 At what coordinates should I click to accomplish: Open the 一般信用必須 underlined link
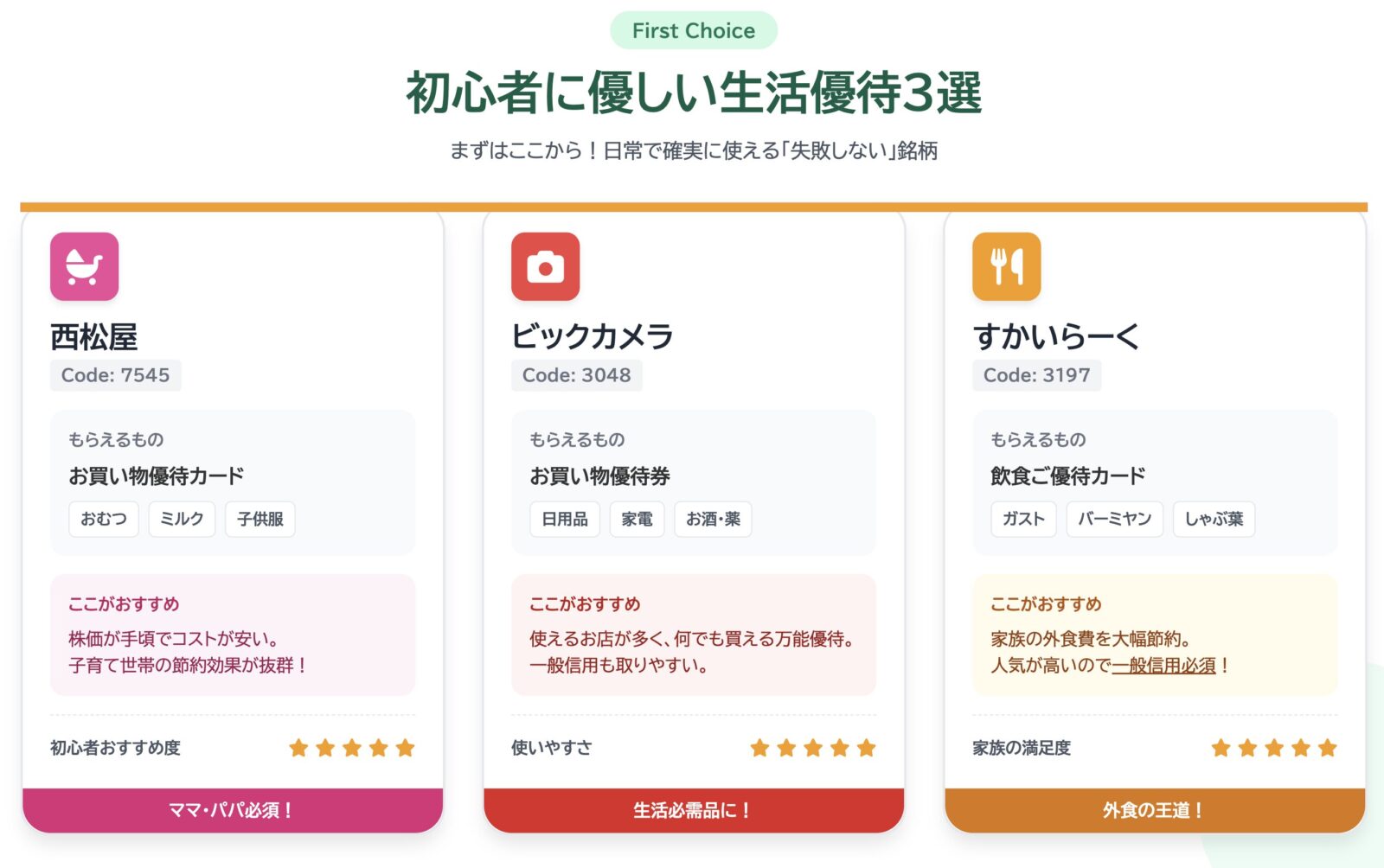tap(1163, 666)
